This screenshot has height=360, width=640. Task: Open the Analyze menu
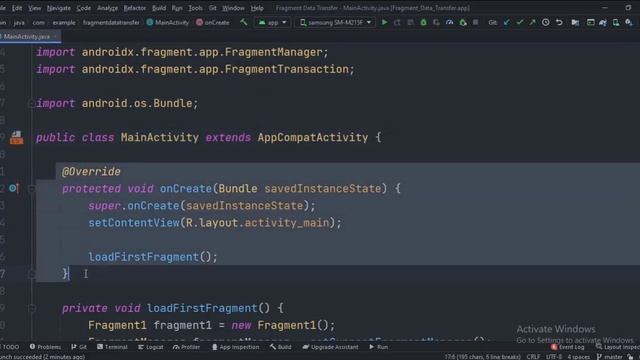point(107,8)
